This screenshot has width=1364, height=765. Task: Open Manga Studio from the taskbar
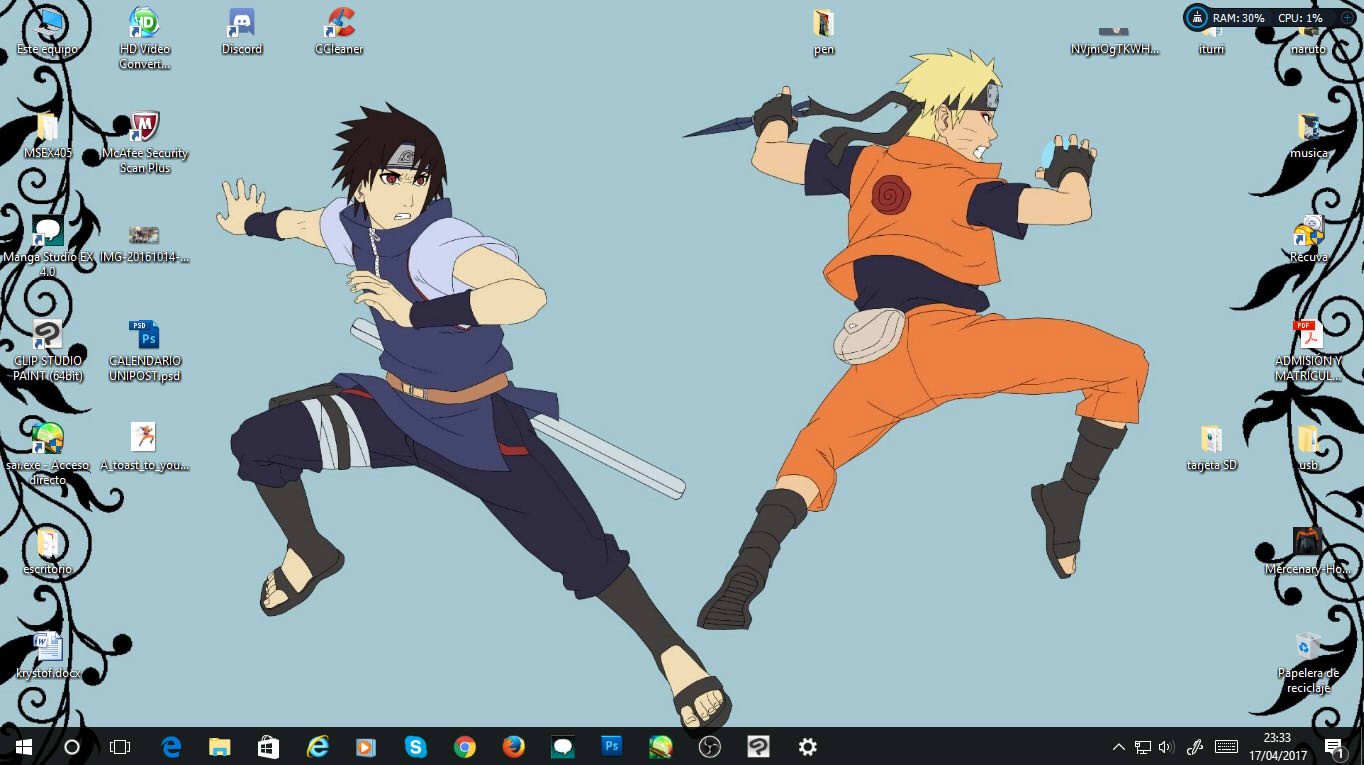pyautogui.click(x=563, y=746)
